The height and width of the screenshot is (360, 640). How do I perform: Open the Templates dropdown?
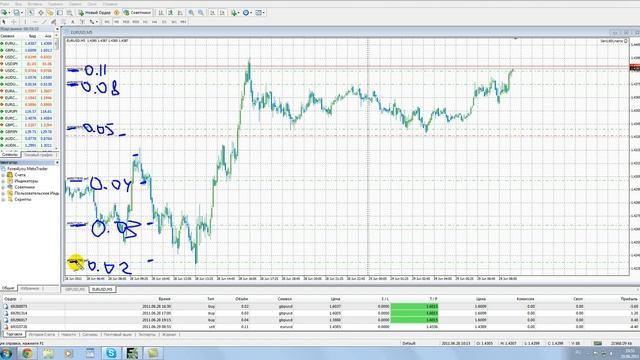tap(260, 13)
